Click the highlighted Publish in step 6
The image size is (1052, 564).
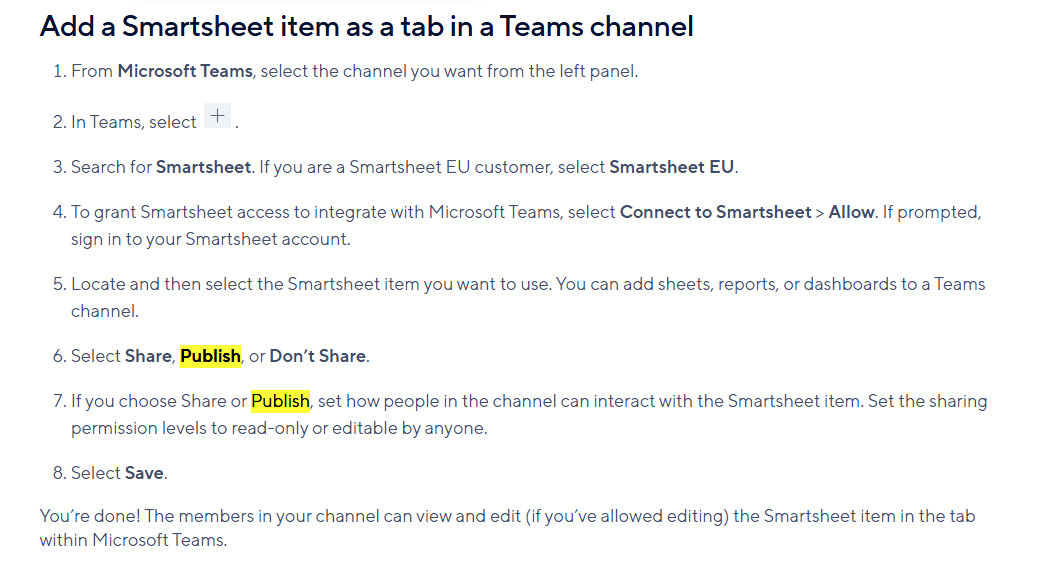tap(211, 355)
